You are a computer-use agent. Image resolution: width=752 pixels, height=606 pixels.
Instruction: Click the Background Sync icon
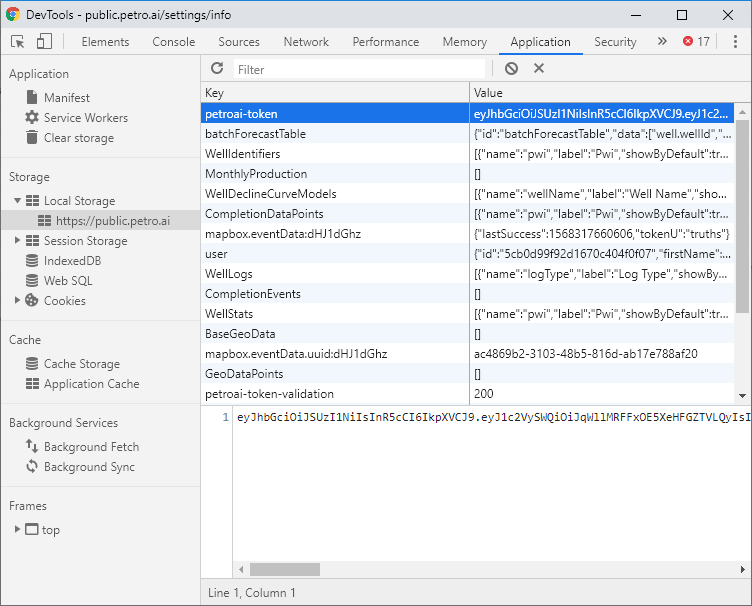32,466
